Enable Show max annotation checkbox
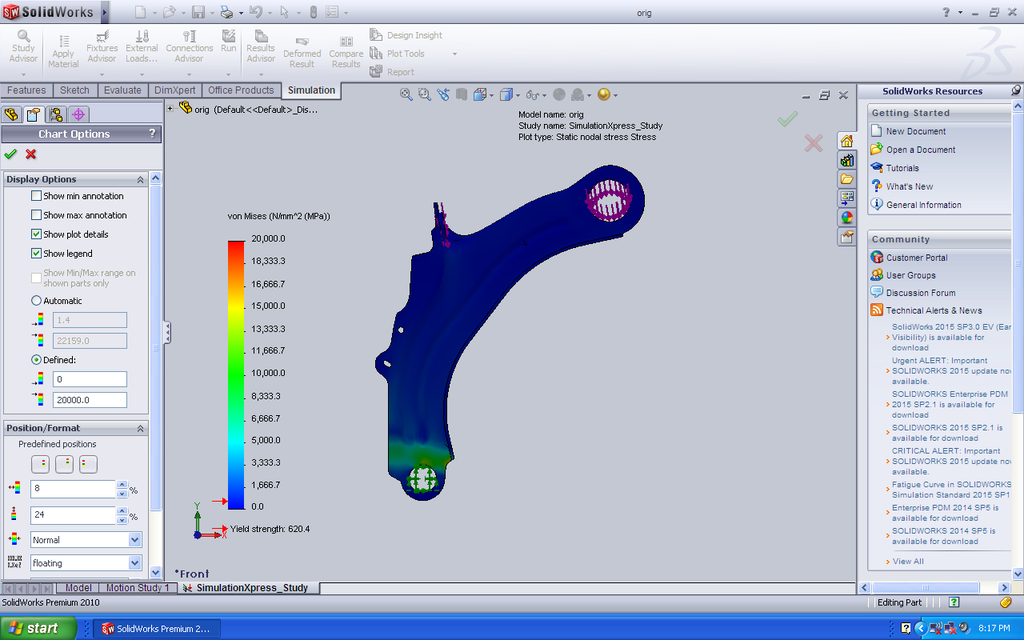Screen dimensions: 1024x640 (x=37, y=215)
